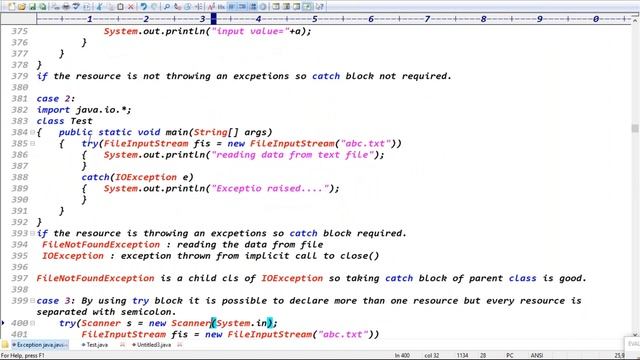
Task: Click the word 'FileNotFoundException' on line 394
Action: pos(101,244)
